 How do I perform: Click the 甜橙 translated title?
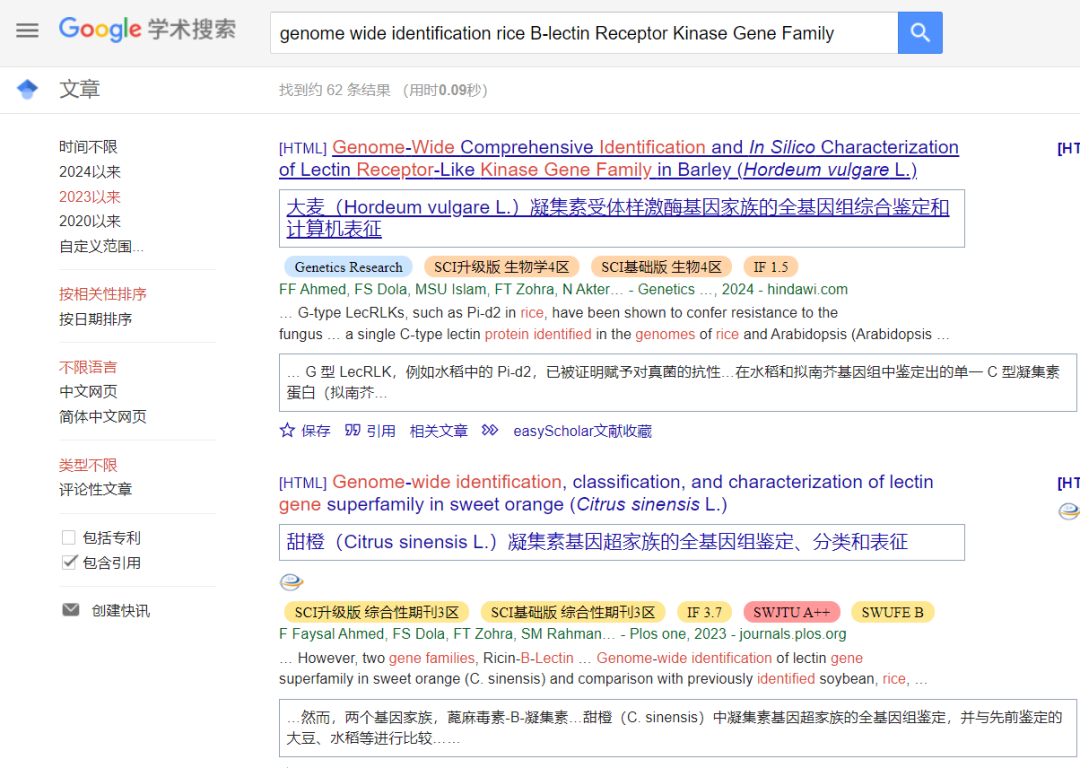[597, 542]
